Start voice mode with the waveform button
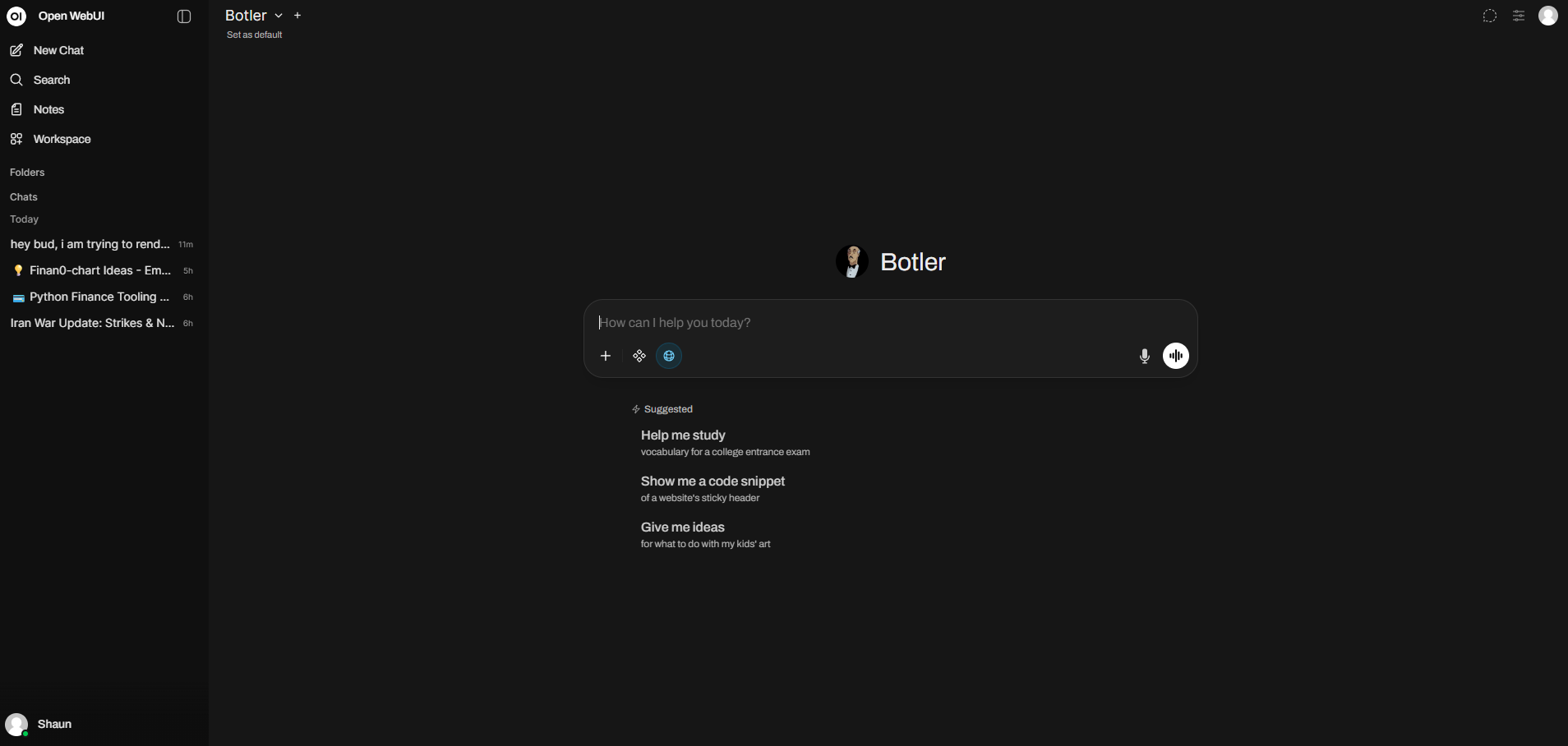This screenshot has width=1568, height=746. pos(1176,356)
